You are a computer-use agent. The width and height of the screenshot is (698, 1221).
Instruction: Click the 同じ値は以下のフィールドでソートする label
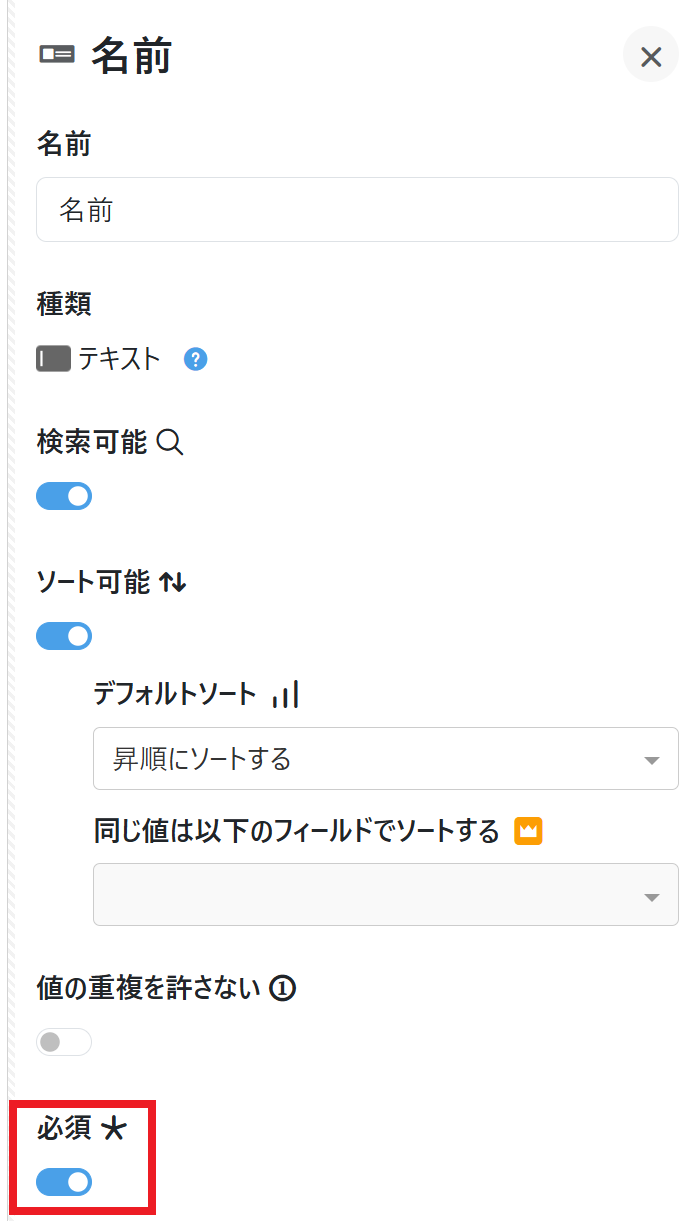click(296, 831)
